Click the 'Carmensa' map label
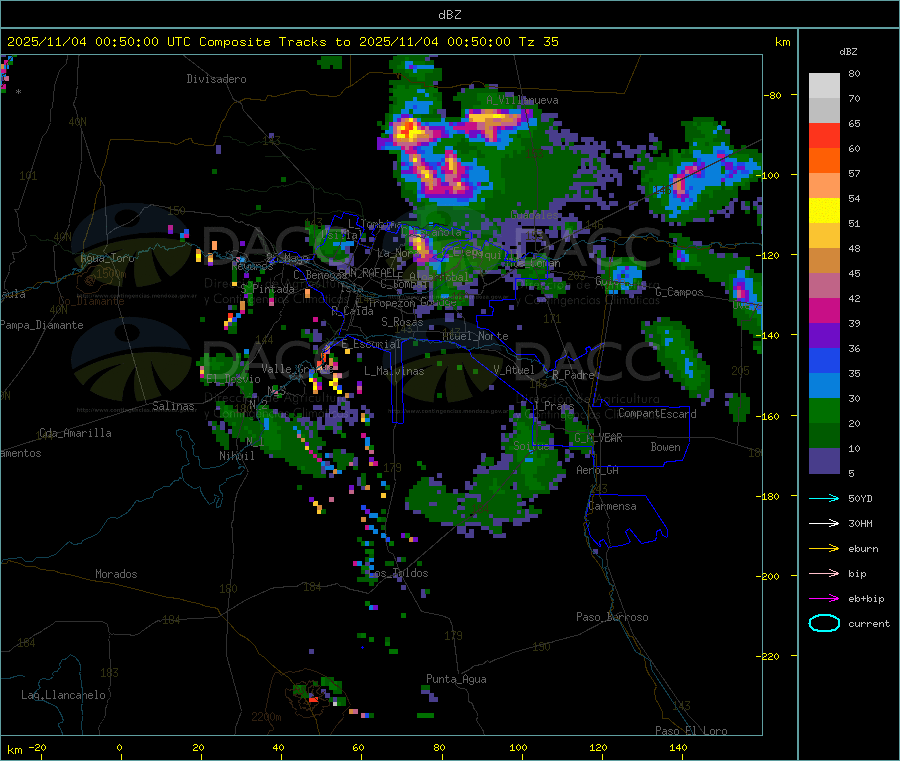The height and width of the screenshot is (761, 900). tap(612, 506)
